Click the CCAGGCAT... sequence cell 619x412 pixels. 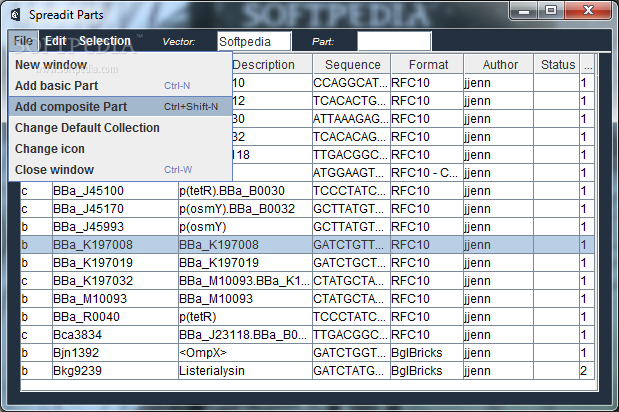(x=351, y=83)
